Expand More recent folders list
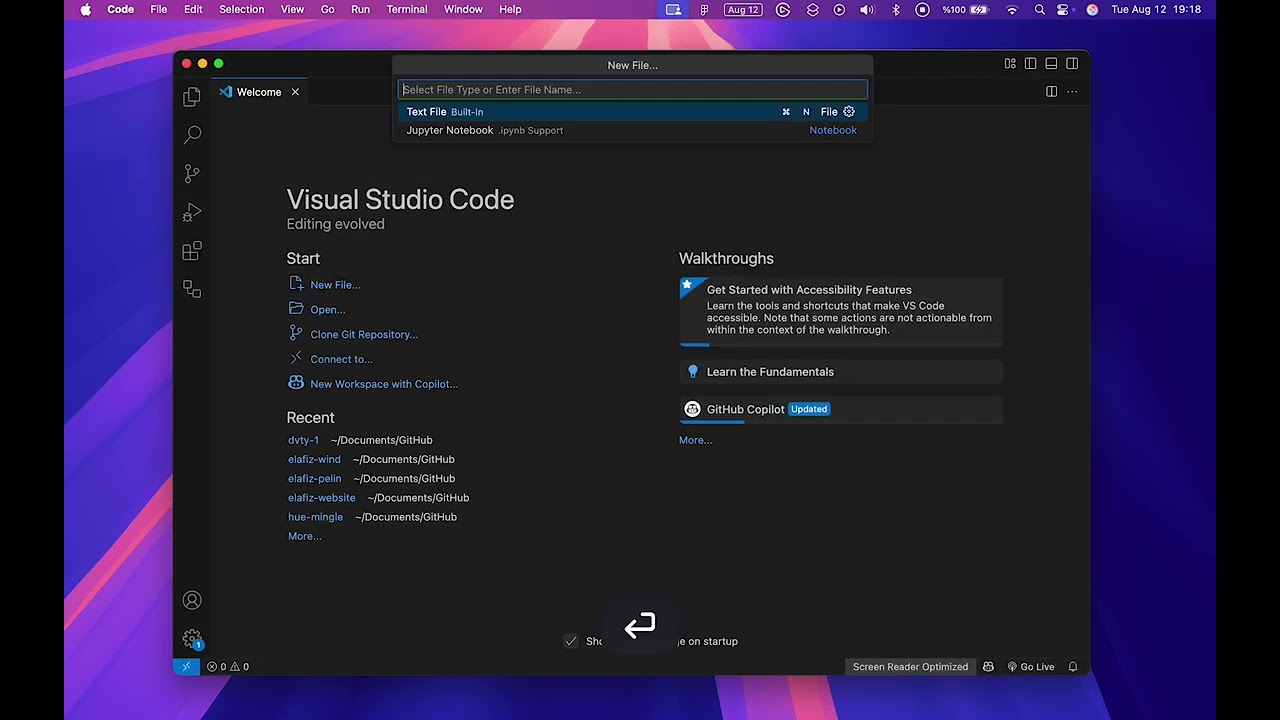The height and width of the screenshot is (720, 1280). pyautogui.click(x=305, y=536)
